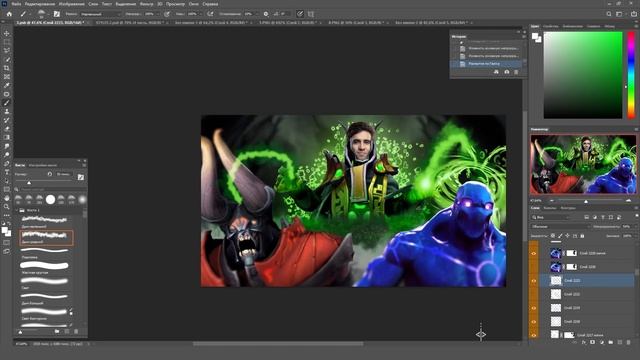Click the Navigator preview thumbnail

[583, 164]
